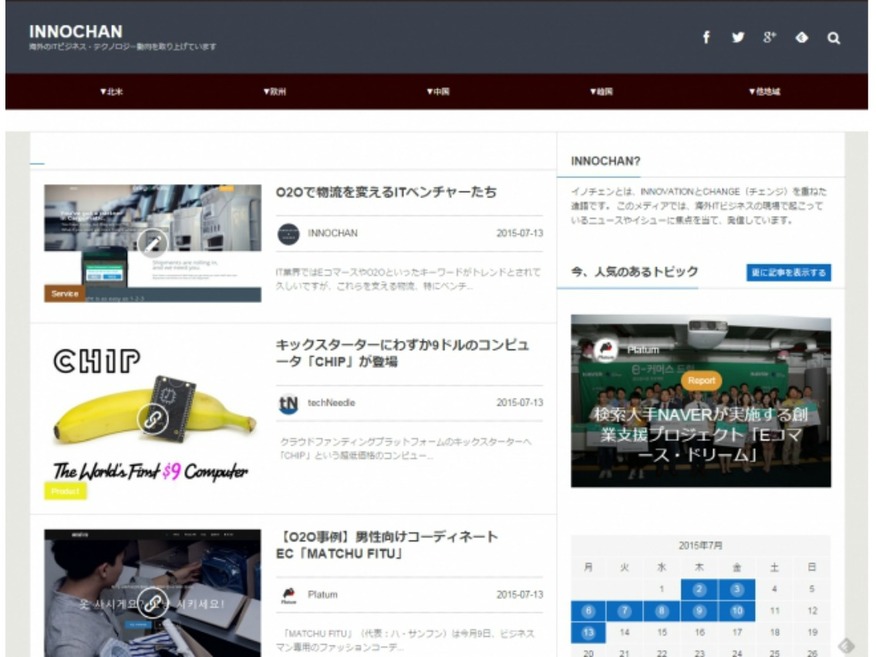Click the techNeedle author name
The width and height of the screenshot is (876, 657).
(331, 403)
